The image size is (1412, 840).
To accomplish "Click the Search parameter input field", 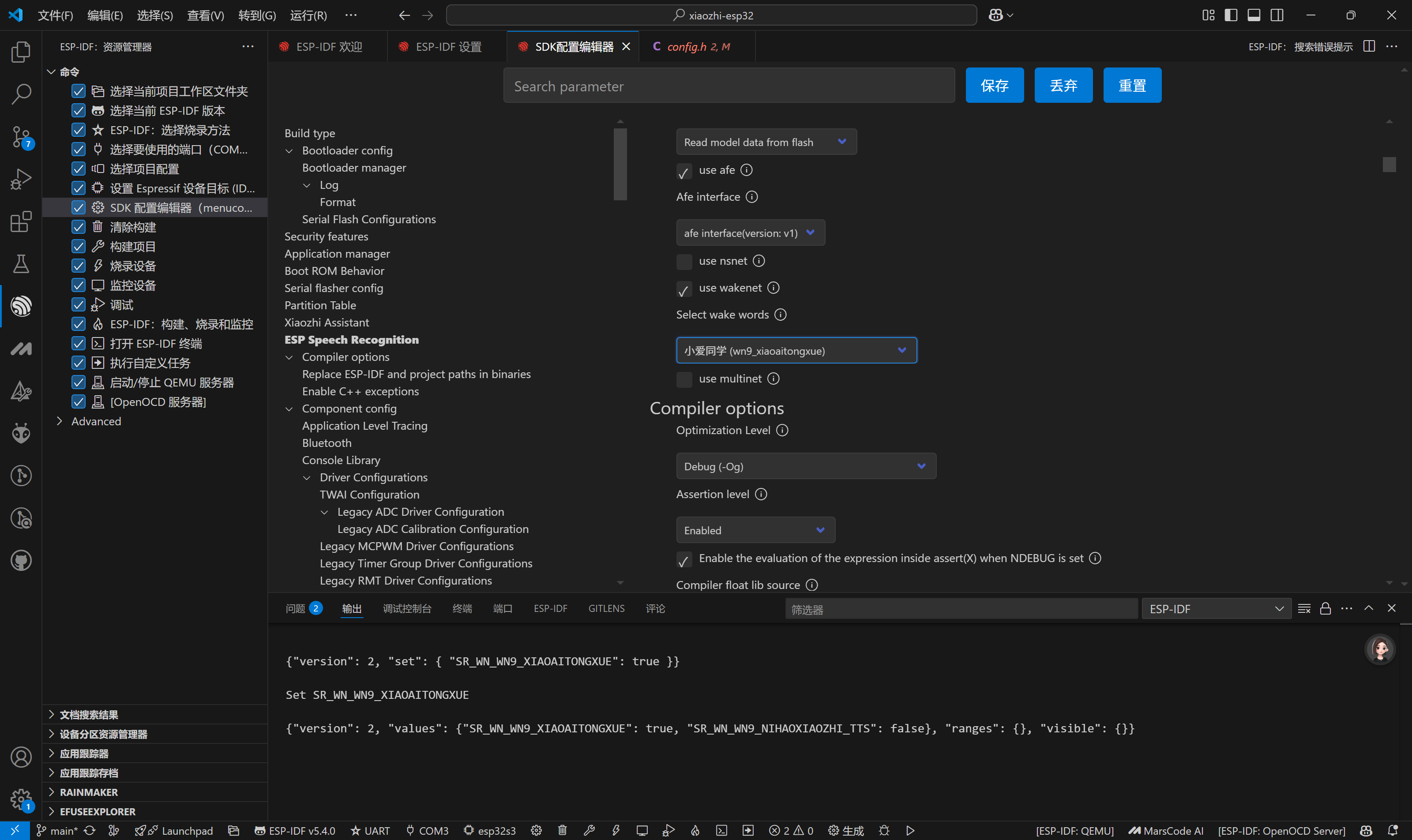I will (729, 86).
